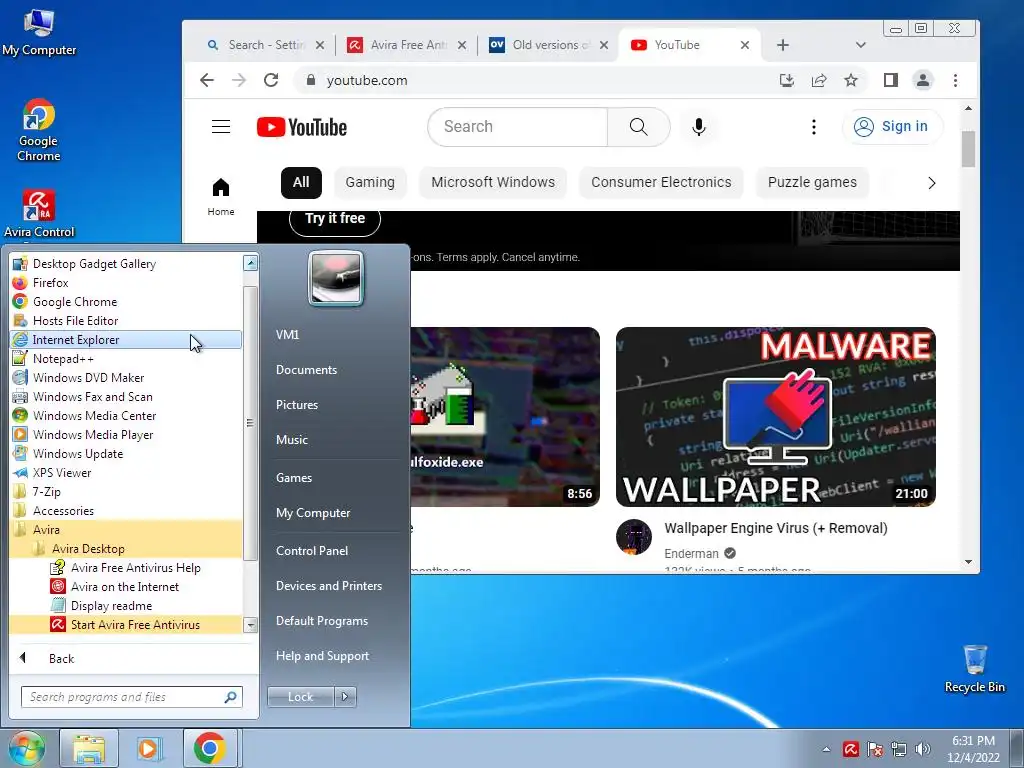Open shutdown options arrow beside Lock

click(x=345, y=697)
